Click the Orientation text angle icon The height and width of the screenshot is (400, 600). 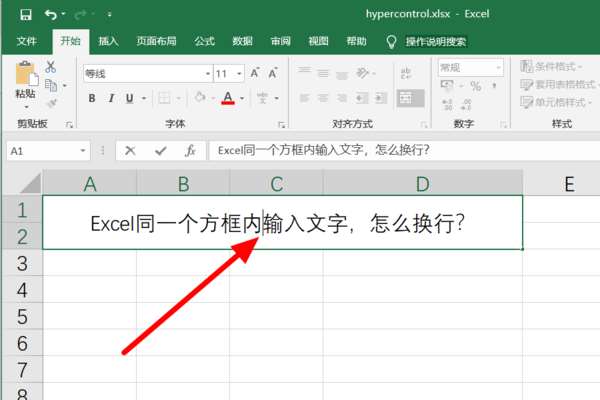click(x=363, y=72)
